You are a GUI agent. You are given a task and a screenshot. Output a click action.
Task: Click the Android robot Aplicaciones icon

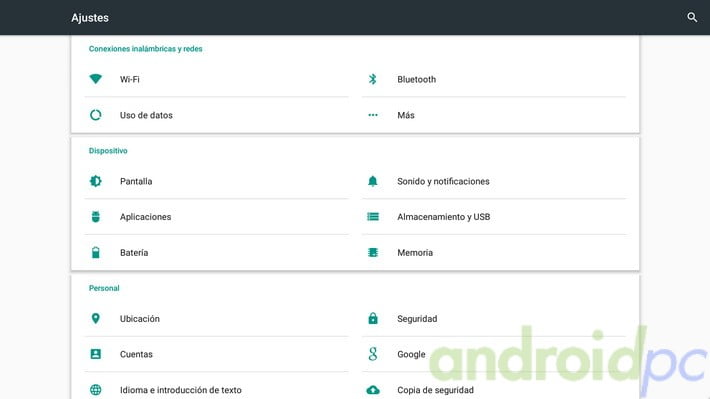[96, 217]
